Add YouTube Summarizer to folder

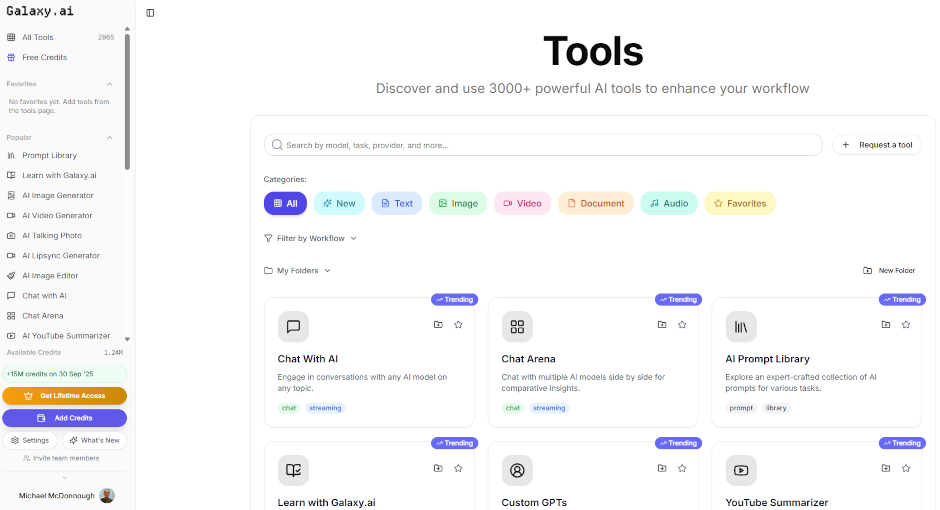click(886, 469)
